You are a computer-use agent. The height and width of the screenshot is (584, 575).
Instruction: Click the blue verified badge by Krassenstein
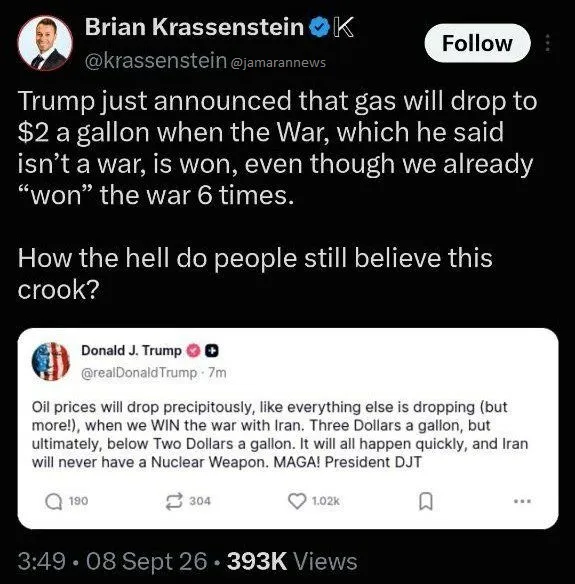pos(320,28)
